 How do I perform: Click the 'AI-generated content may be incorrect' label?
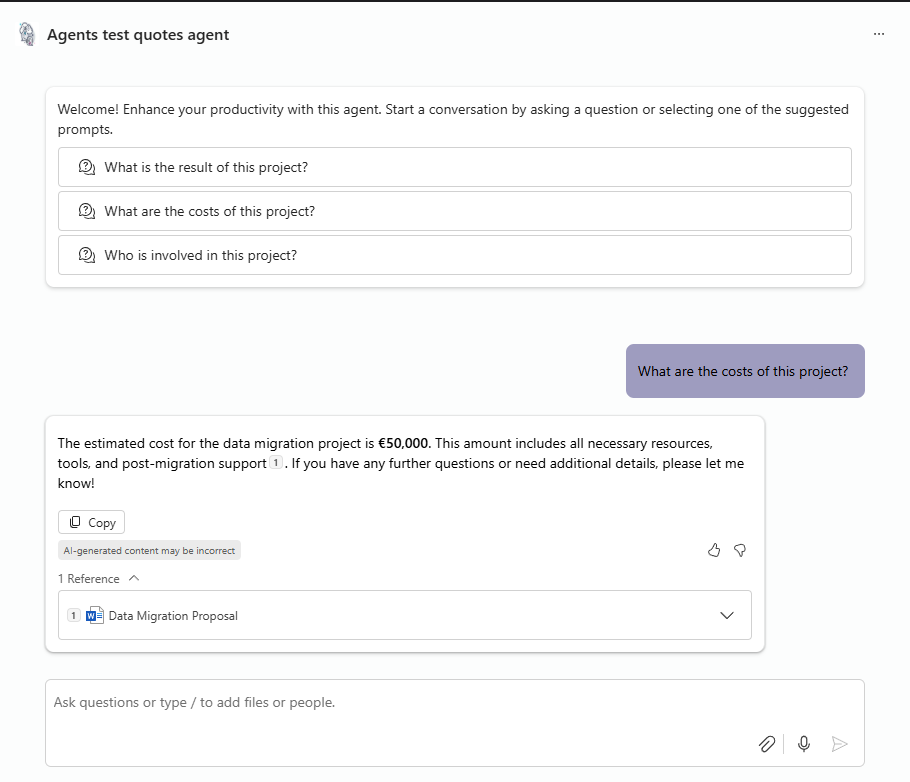click(x=149, y=550)
